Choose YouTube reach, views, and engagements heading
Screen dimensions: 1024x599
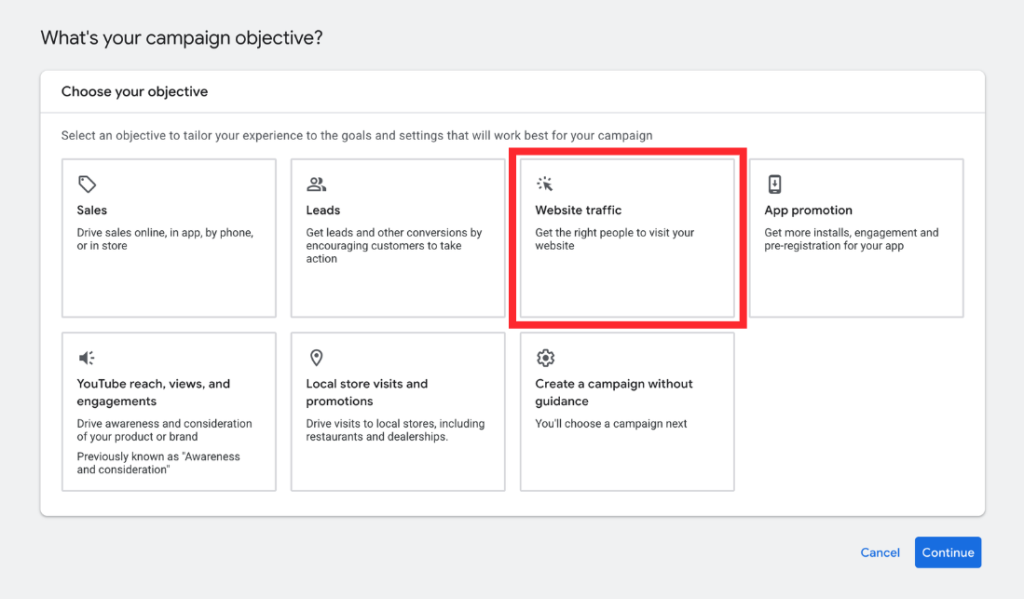(x=153, y=393)
